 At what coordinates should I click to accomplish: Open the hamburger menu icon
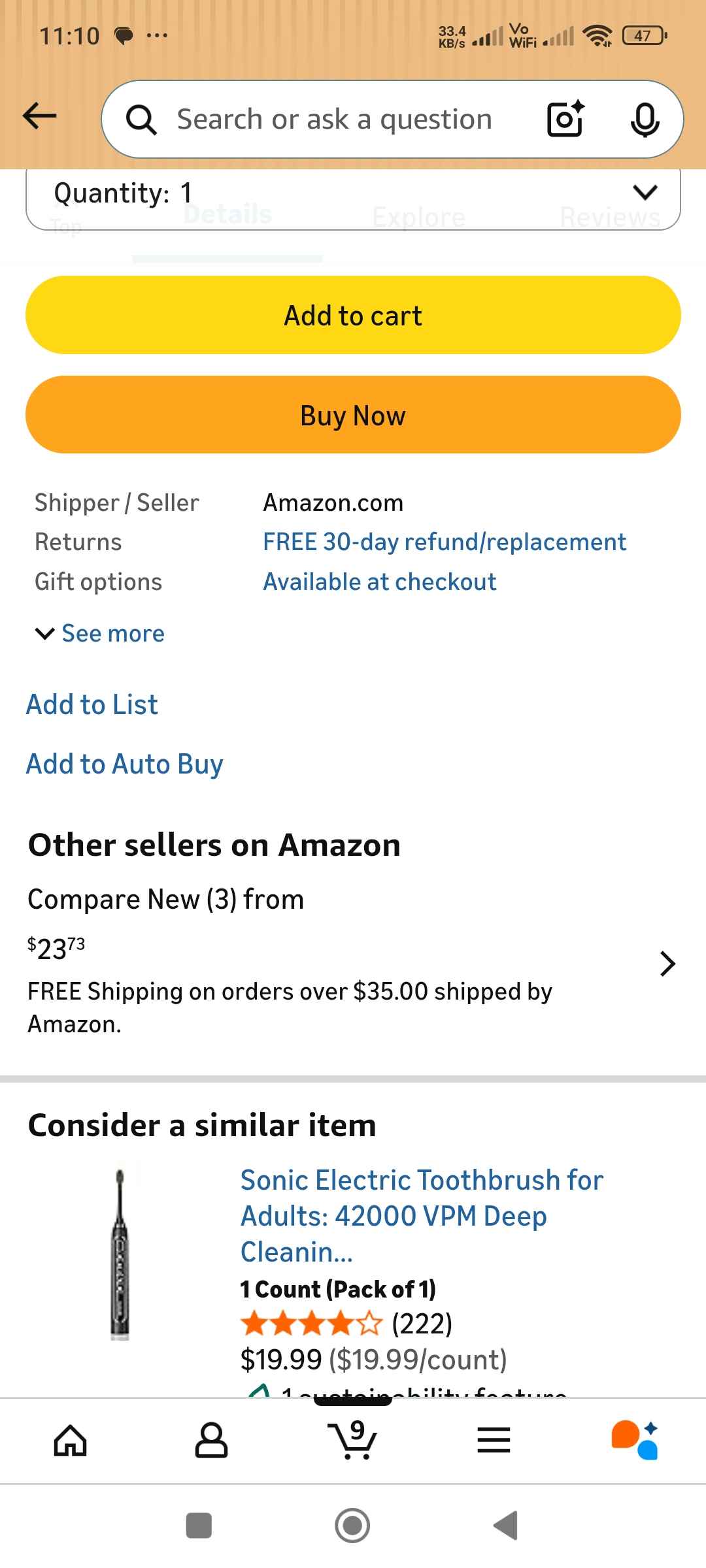[494, 1441]
